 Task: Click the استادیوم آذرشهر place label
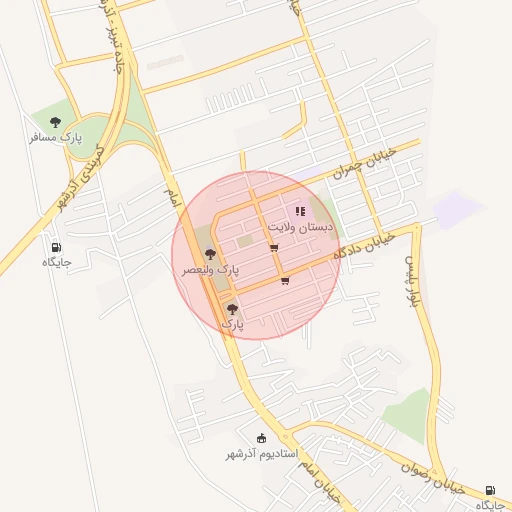(x=262, y=454)
